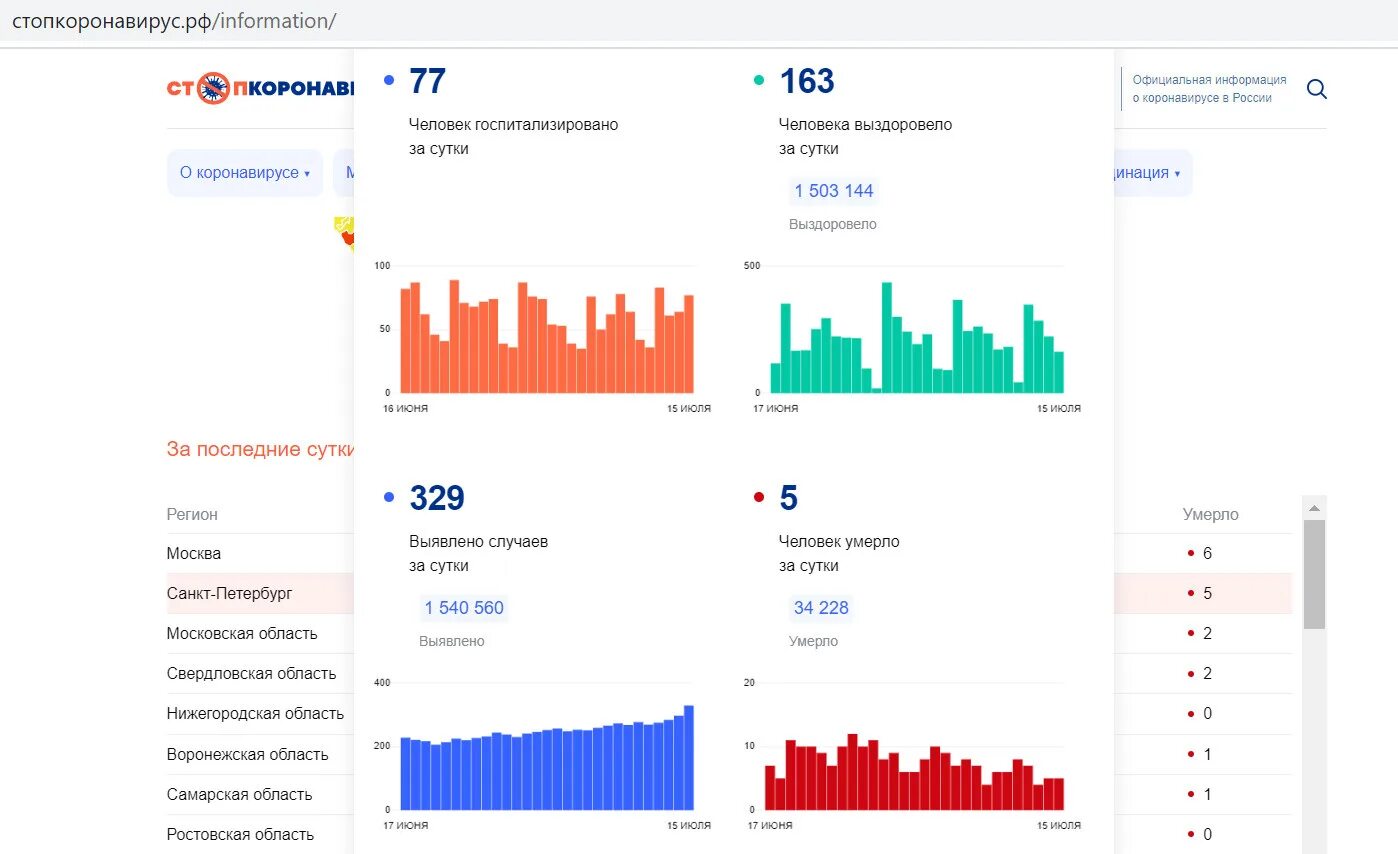
Task: Click Человека выздоровело за сутки label
Action: tap(865, 137)
